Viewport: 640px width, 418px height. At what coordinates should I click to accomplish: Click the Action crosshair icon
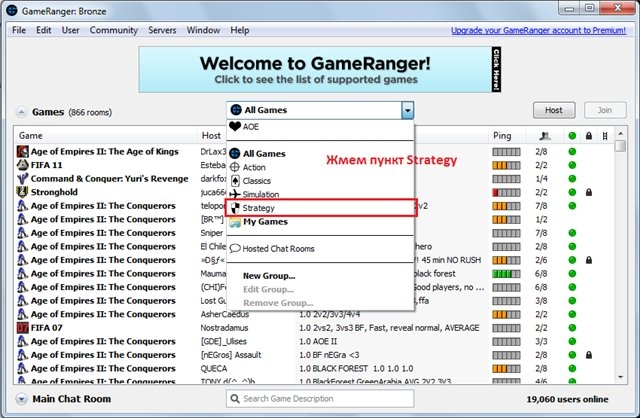coord(236,167)
